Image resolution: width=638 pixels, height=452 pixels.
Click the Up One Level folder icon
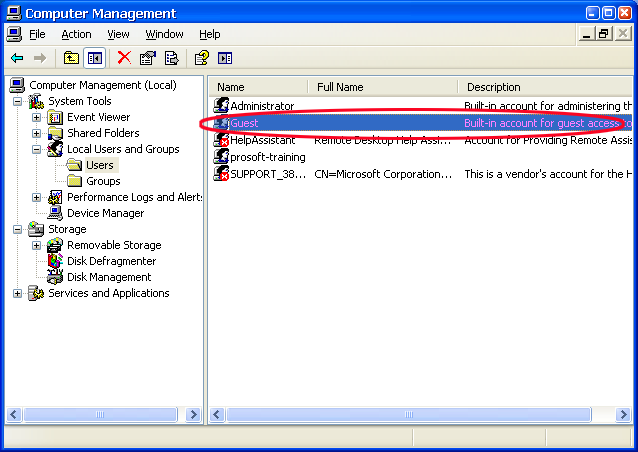pos(71,58)
